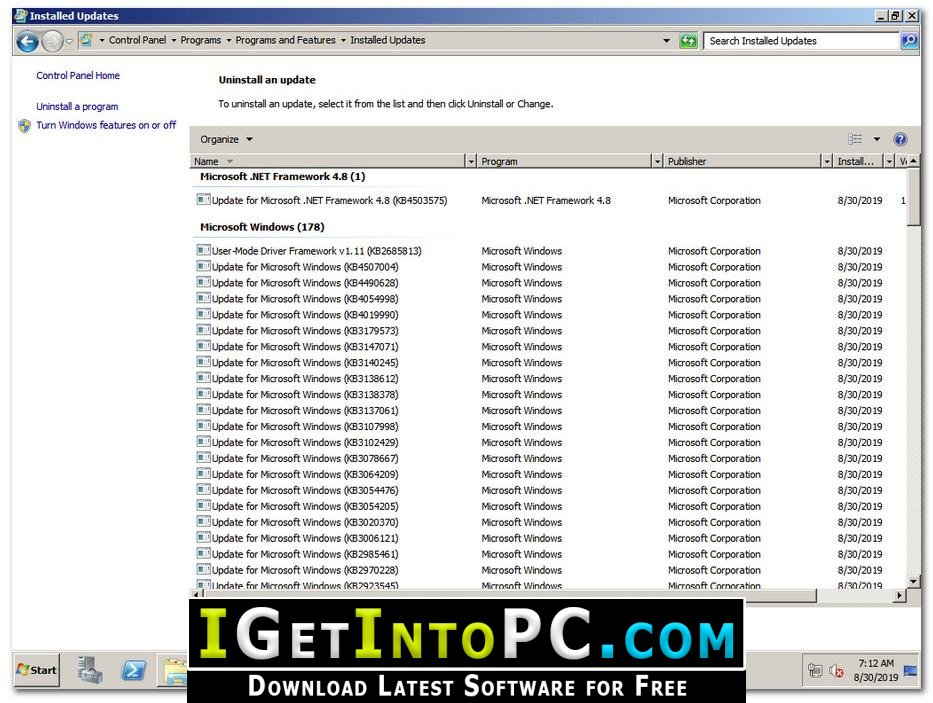Select Update for Microsoft Windows (KB3137061)

click(305, 411)
